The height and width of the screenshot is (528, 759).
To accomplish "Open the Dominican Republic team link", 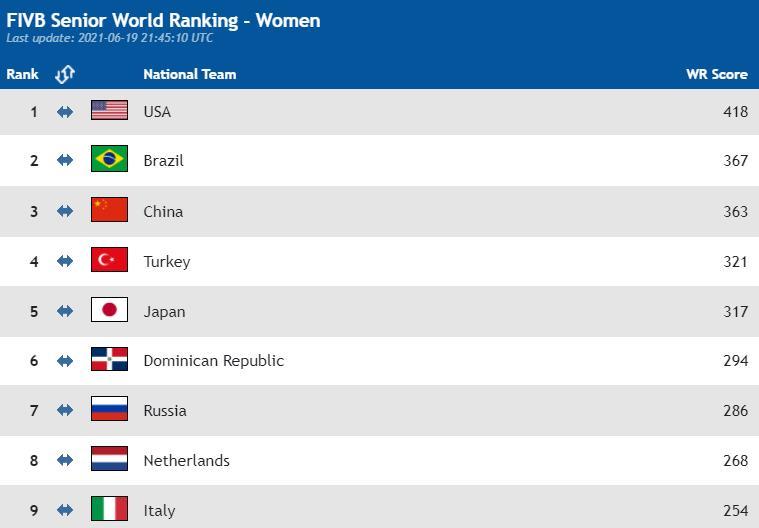I will coord(213,361).
